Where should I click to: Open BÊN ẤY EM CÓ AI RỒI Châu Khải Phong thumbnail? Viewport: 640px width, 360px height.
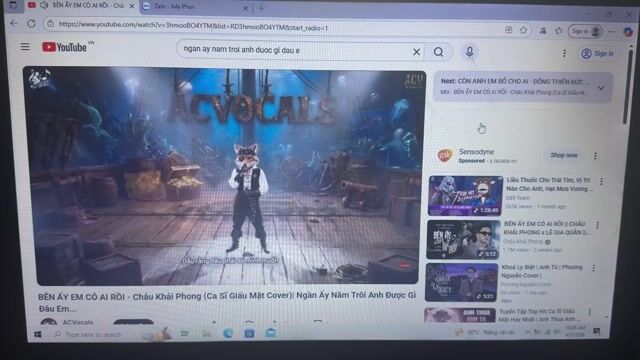463,239
